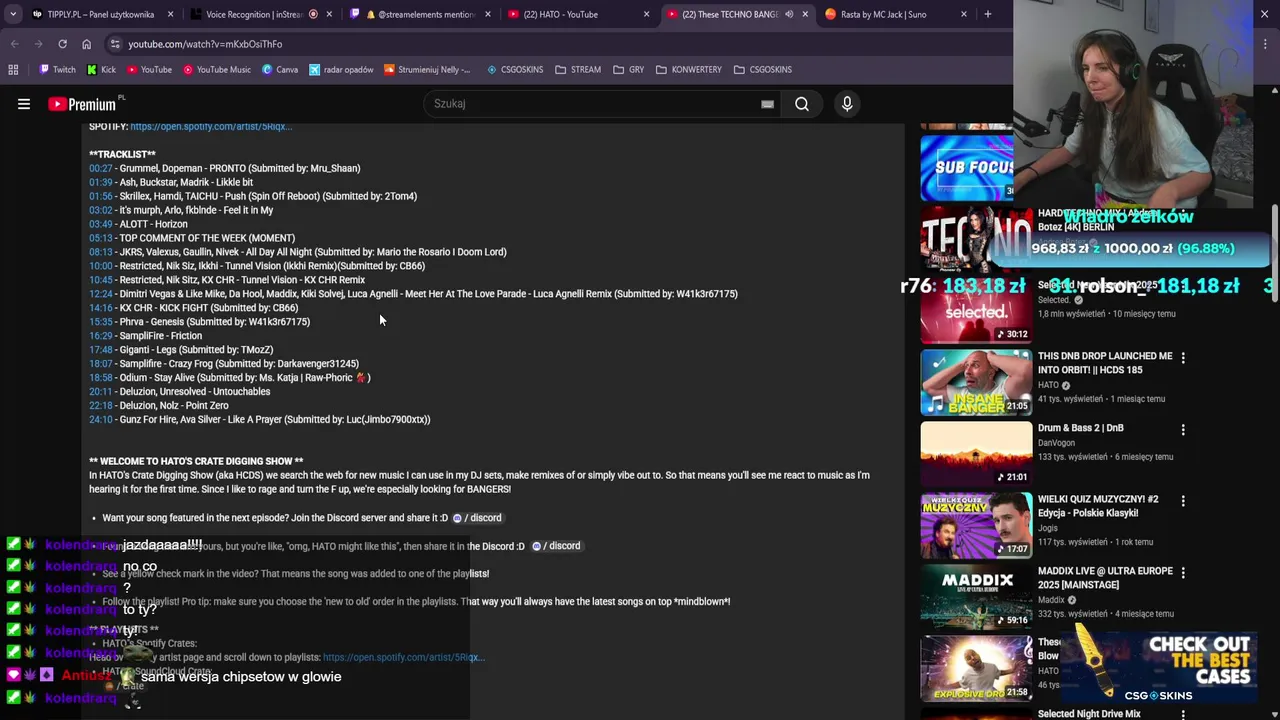
Task: Open the Strumieniuj Nelly bookmark
Action: coord(428,70)
